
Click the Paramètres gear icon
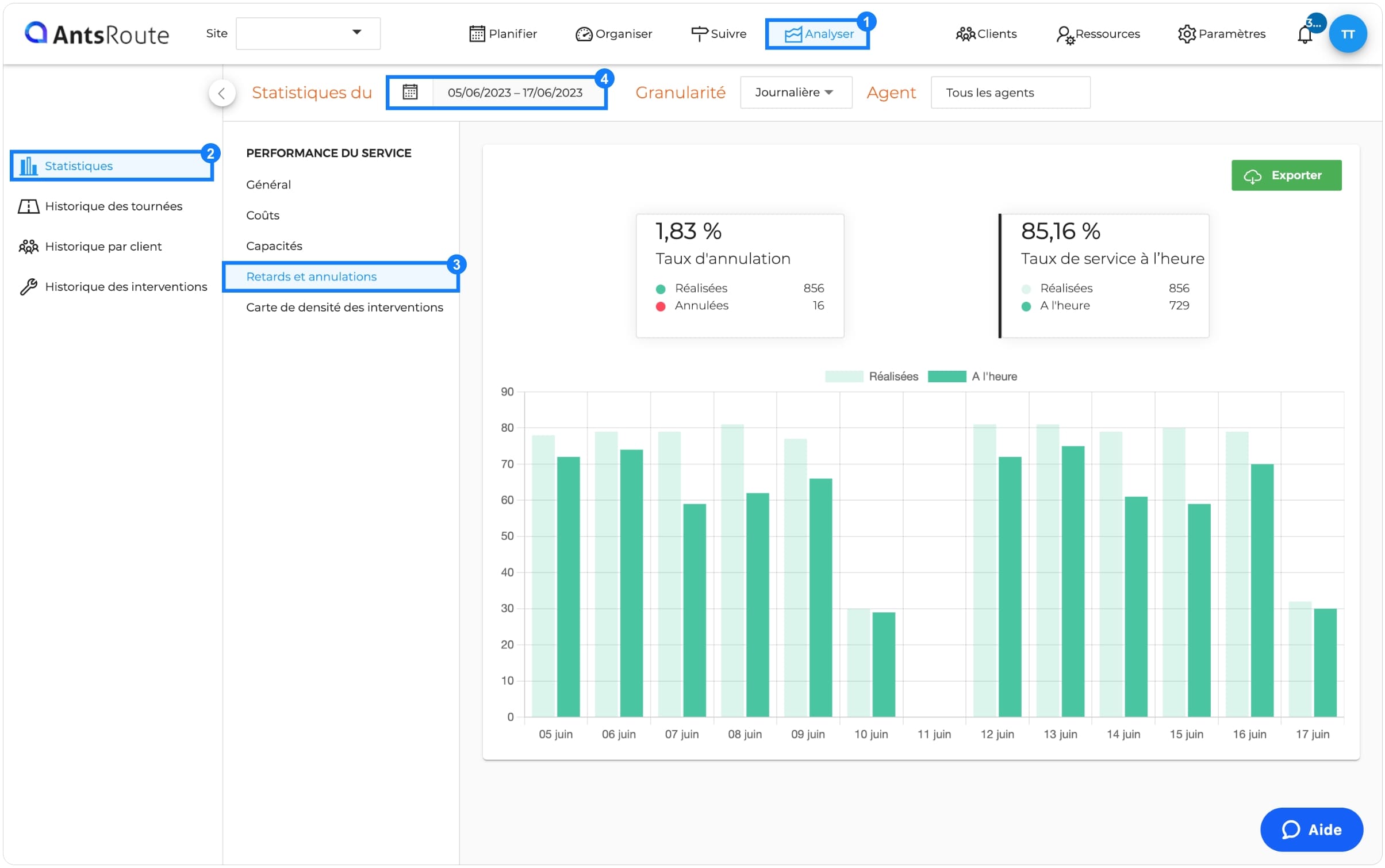click(1186, 34)
